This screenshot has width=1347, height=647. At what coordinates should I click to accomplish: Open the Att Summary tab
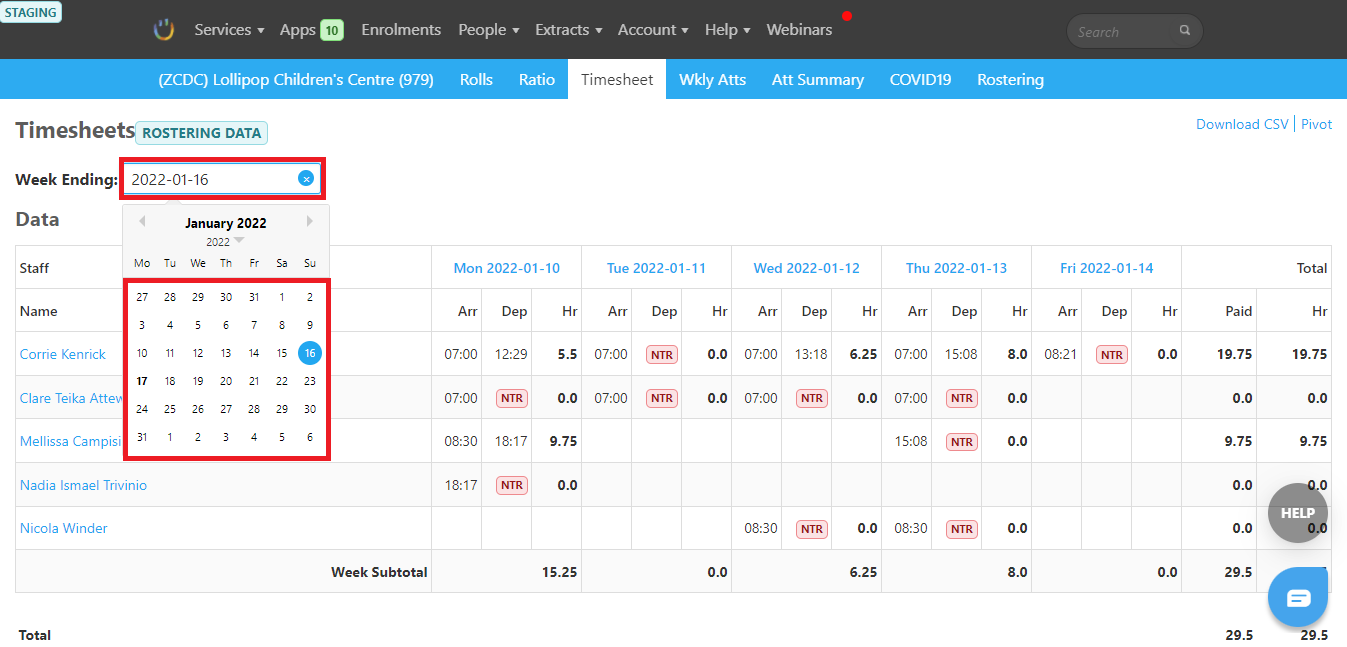818,80
